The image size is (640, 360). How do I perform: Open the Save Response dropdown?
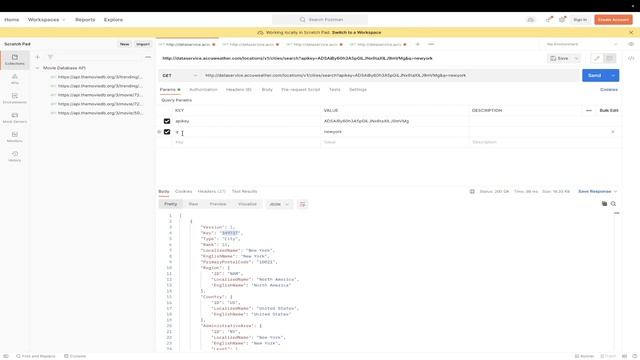pyautogui.click(x=598, y=191)
